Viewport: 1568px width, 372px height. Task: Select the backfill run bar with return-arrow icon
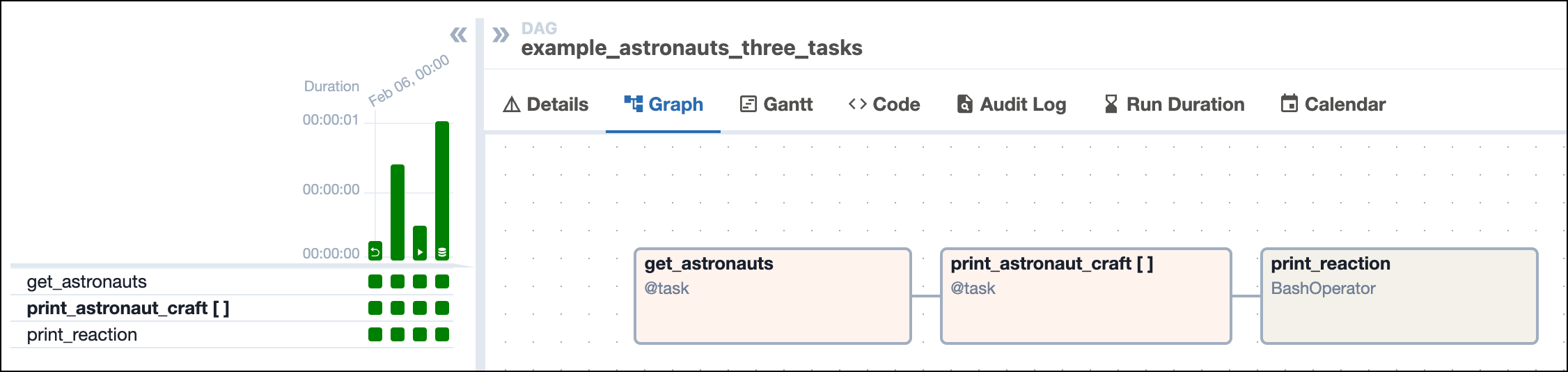click(375, 251)
